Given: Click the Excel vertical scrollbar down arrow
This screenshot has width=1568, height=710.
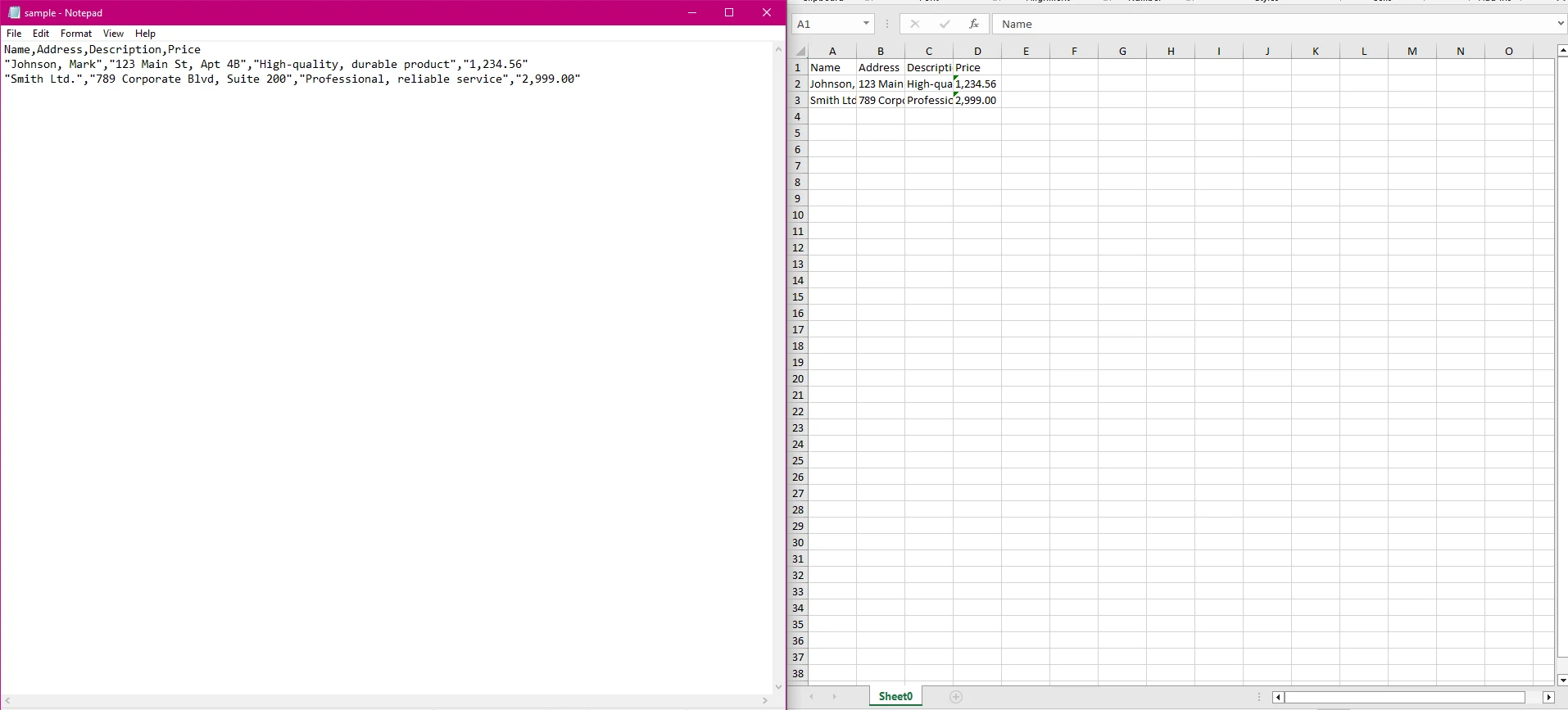Looking at the screenshot, I should [x=1562, y=680].
